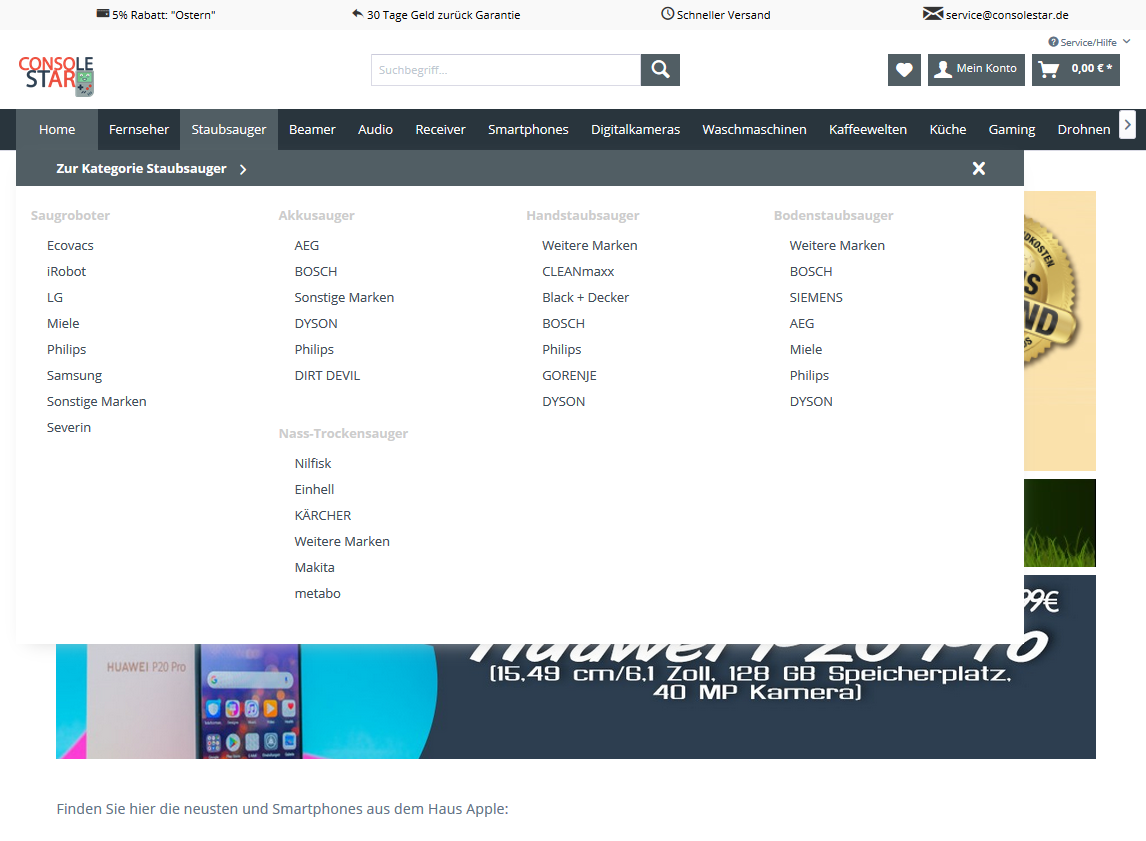
Task: Select iRobot under Saugroboter
Action: (67, 272)
